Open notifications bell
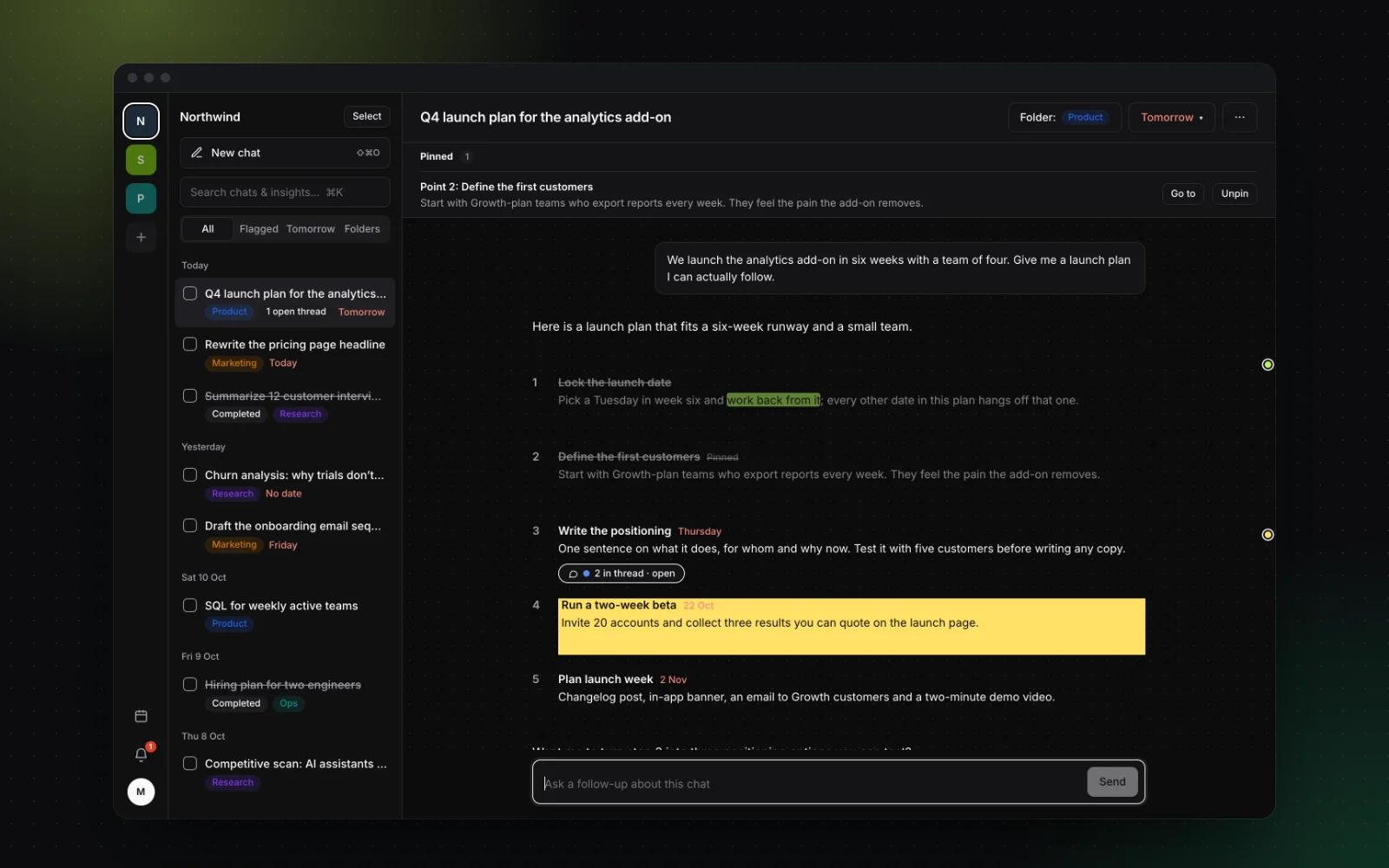Viewport: 1389px width, 868px height. pos(141,754)
